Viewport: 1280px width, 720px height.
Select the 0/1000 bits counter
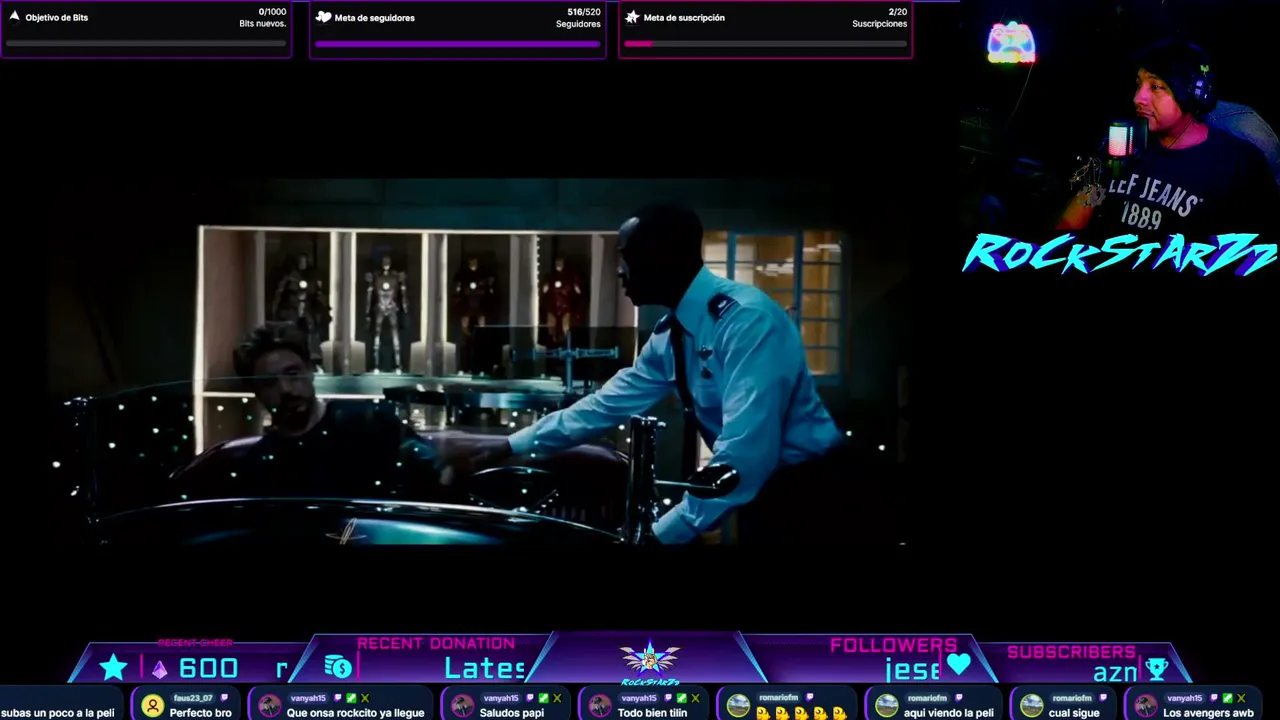click(272, 12)
